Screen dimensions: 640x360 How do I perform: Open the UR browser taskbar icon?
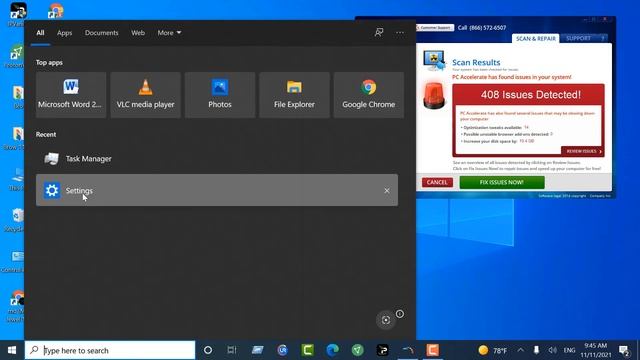[x=282, y=350]
